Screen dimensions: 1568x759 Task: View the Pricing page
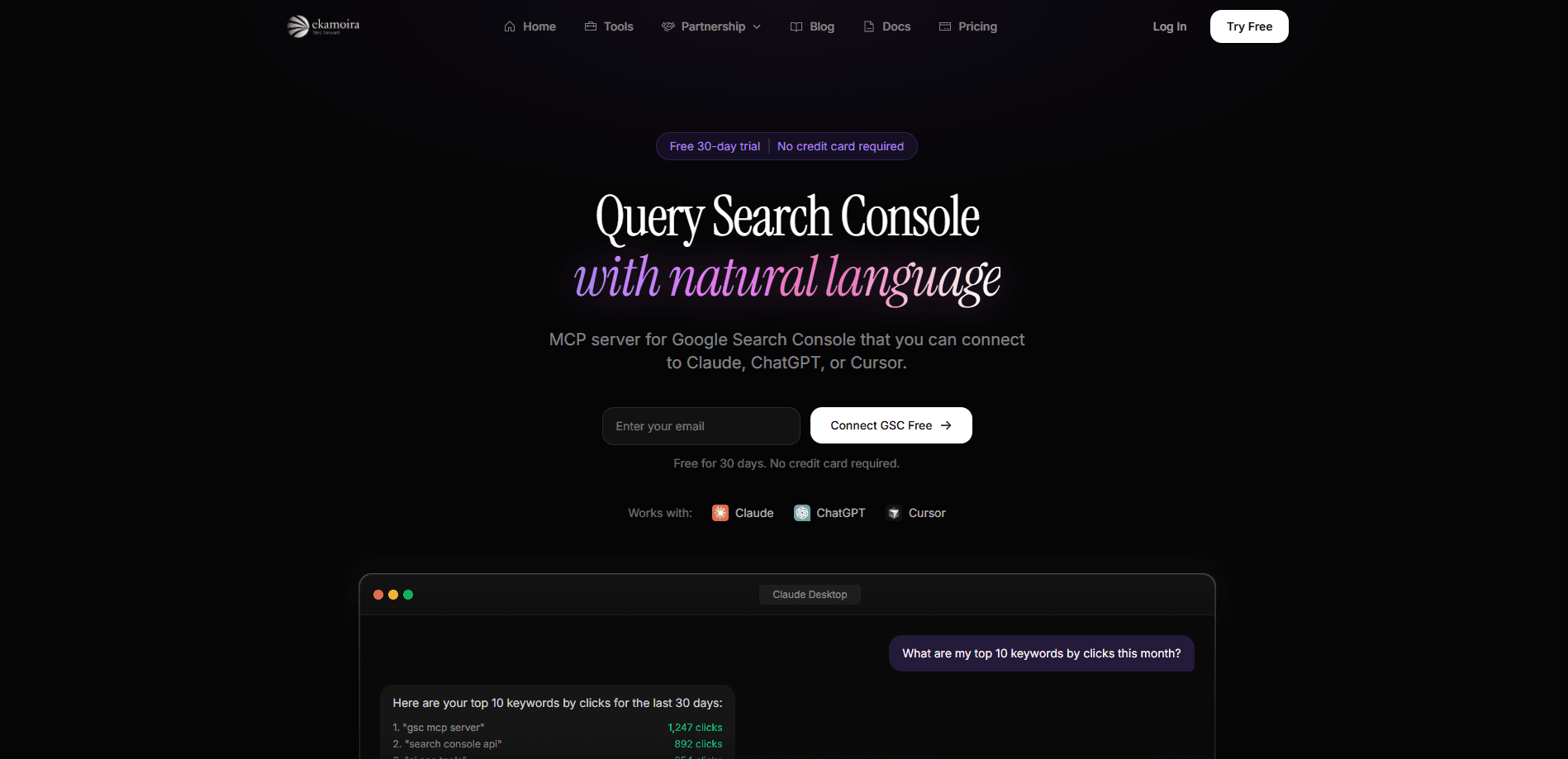pos(968,26)
